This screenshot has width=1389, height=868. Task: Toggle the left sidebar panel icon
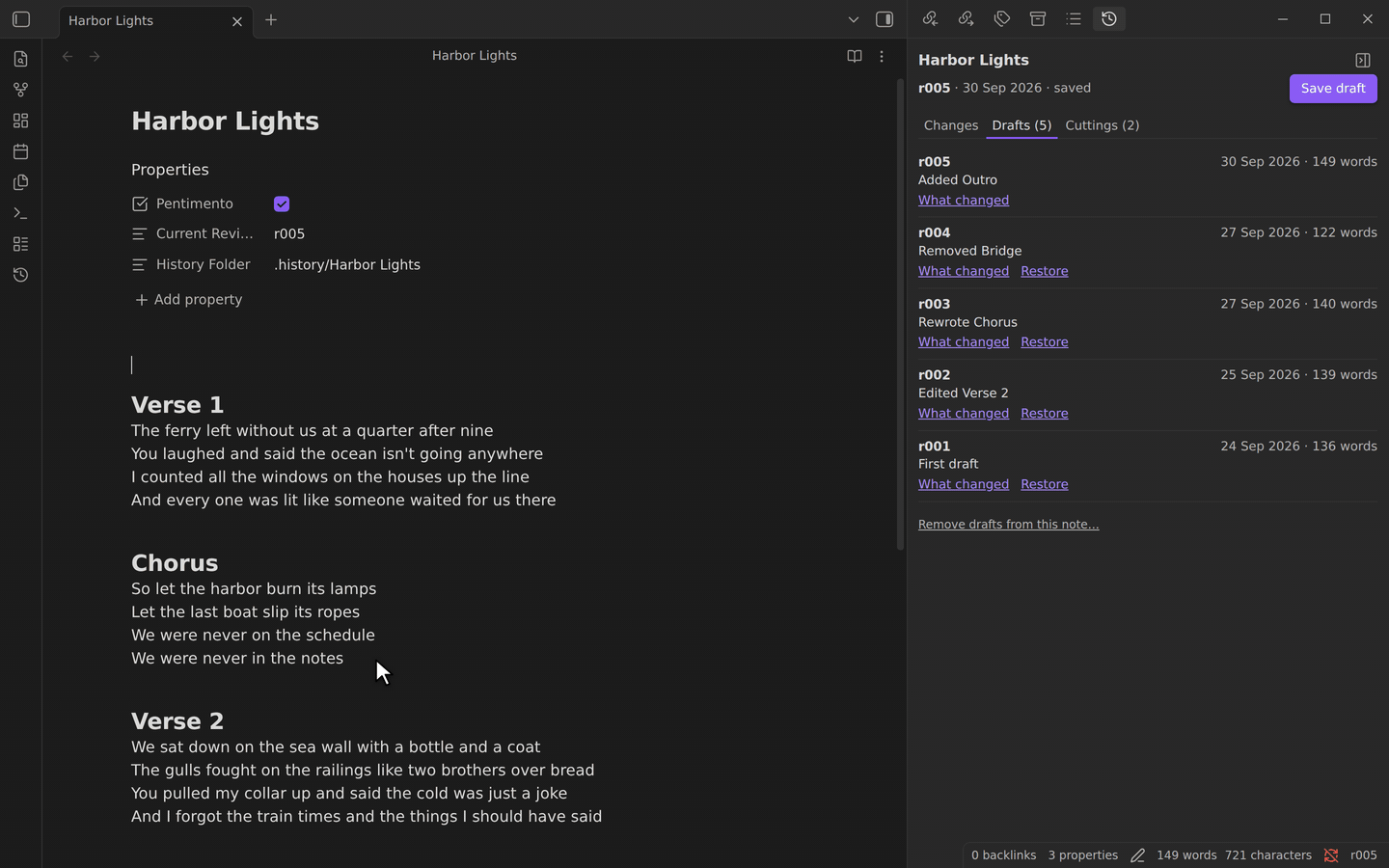(x=21, y=19)
